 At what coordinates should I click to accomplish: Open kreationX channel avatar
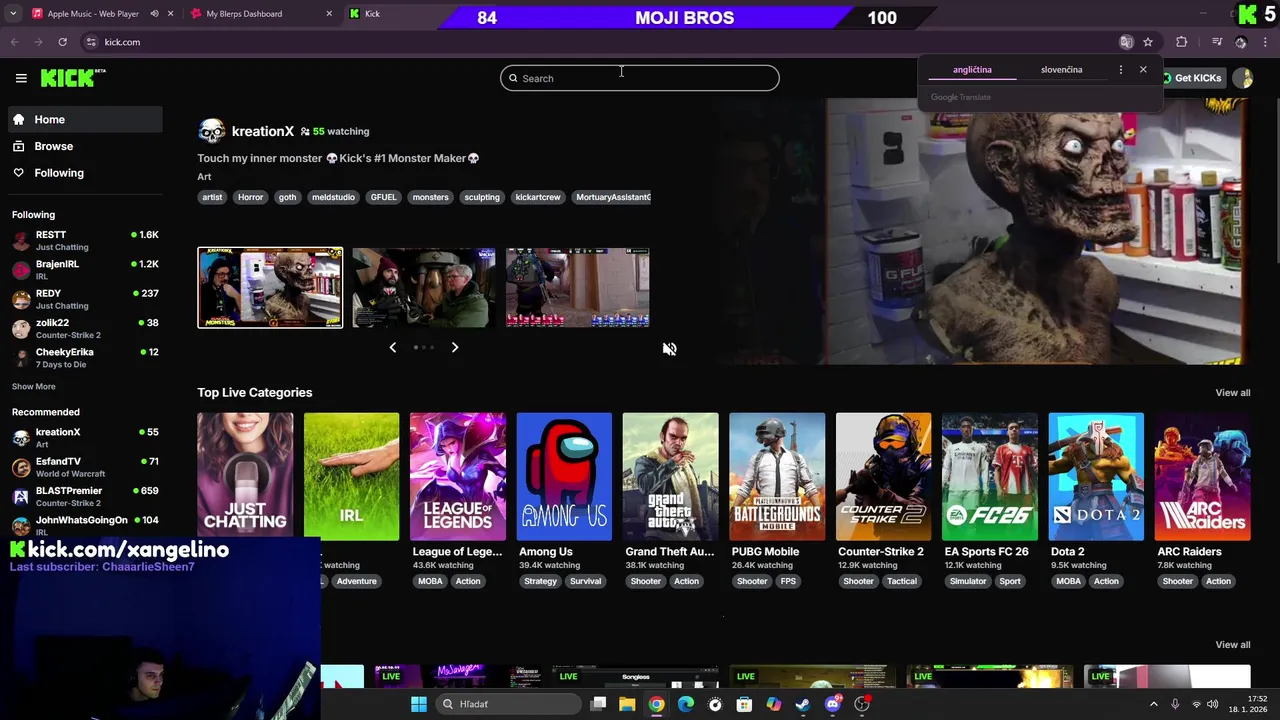click(x=212, y=131)
